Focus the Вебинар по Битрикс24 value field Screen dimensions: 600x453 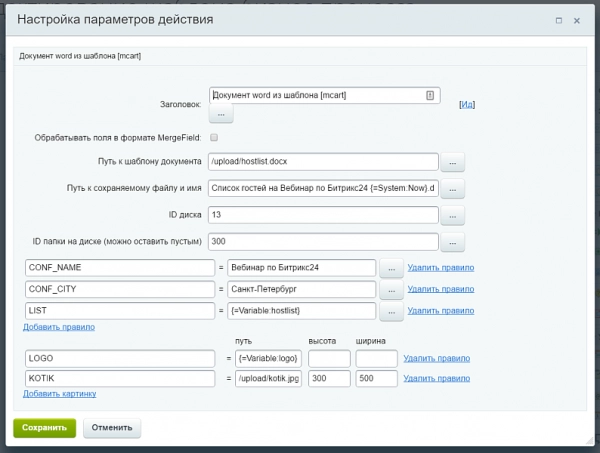(302, 267)
